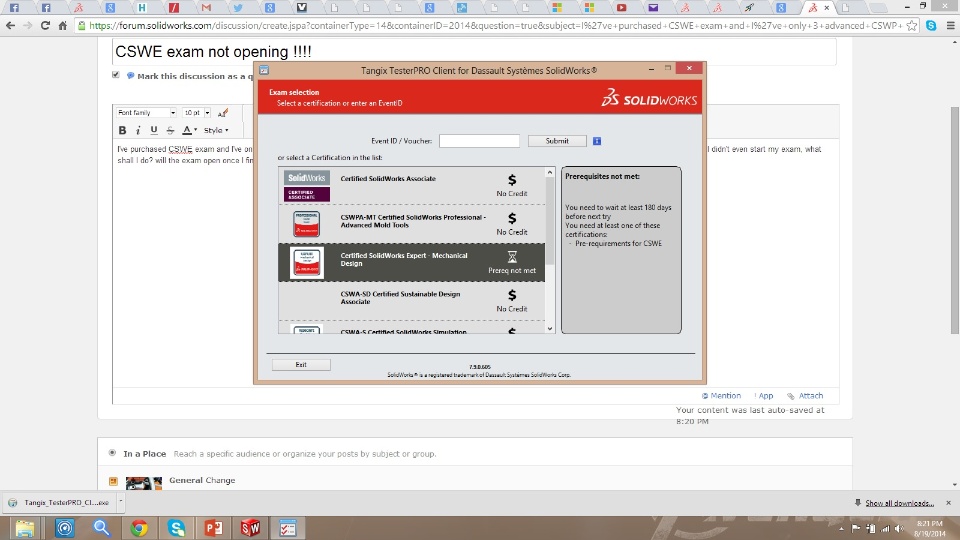Switch to the Gmail browser tab
Image resolution: width=960 pixels, height=540 pixels.
pos(206,8)
